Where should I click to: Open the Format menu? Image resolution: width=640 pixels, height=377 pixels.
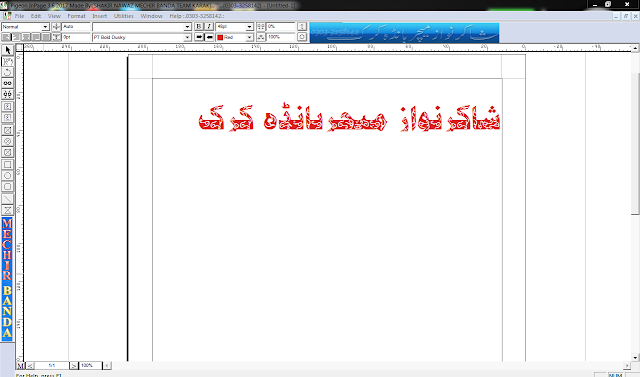click(x=76, y=16)
